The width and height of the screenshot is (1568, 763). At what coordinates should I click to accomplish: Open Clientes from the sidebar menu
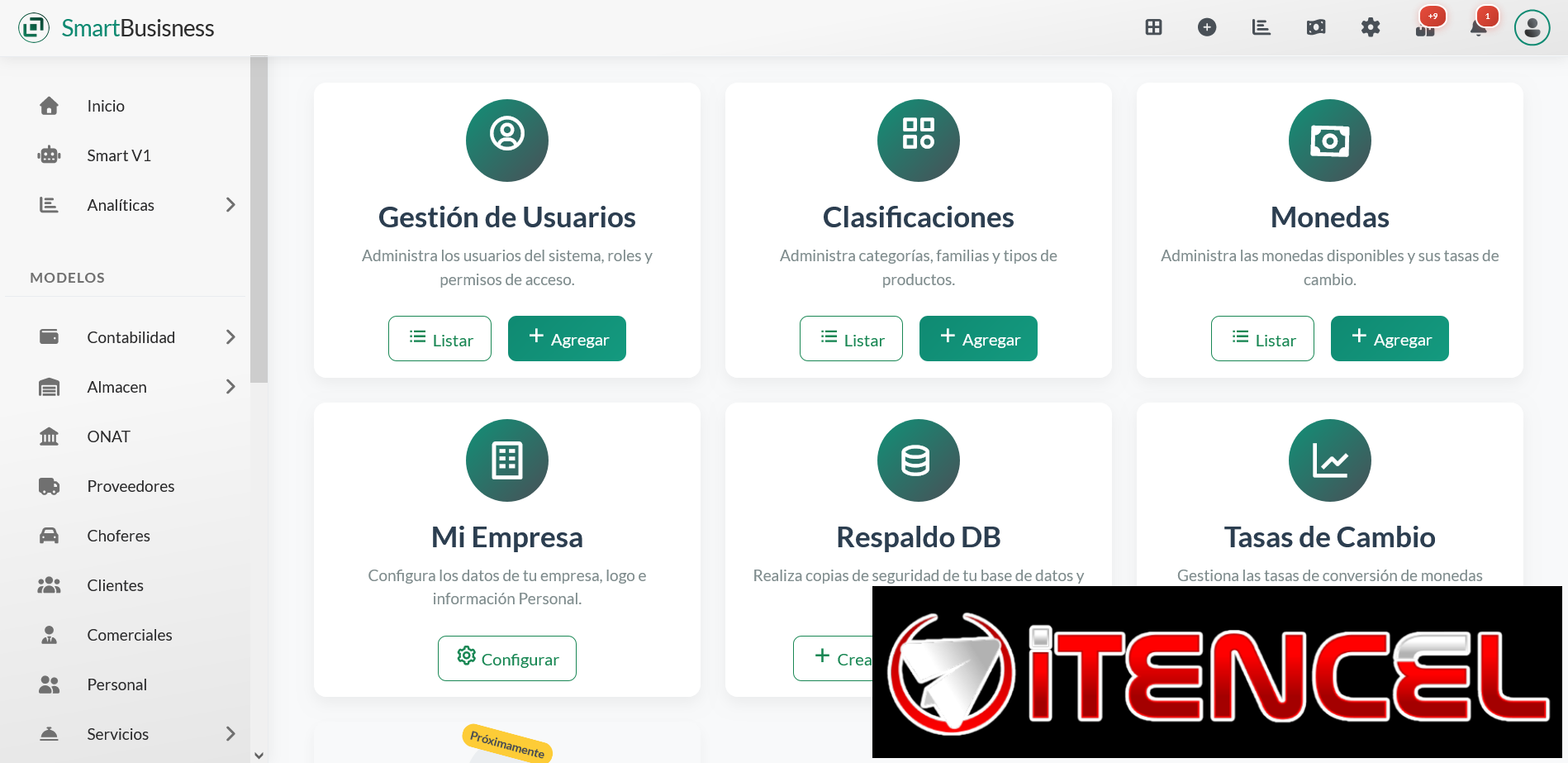click(115, 584)
